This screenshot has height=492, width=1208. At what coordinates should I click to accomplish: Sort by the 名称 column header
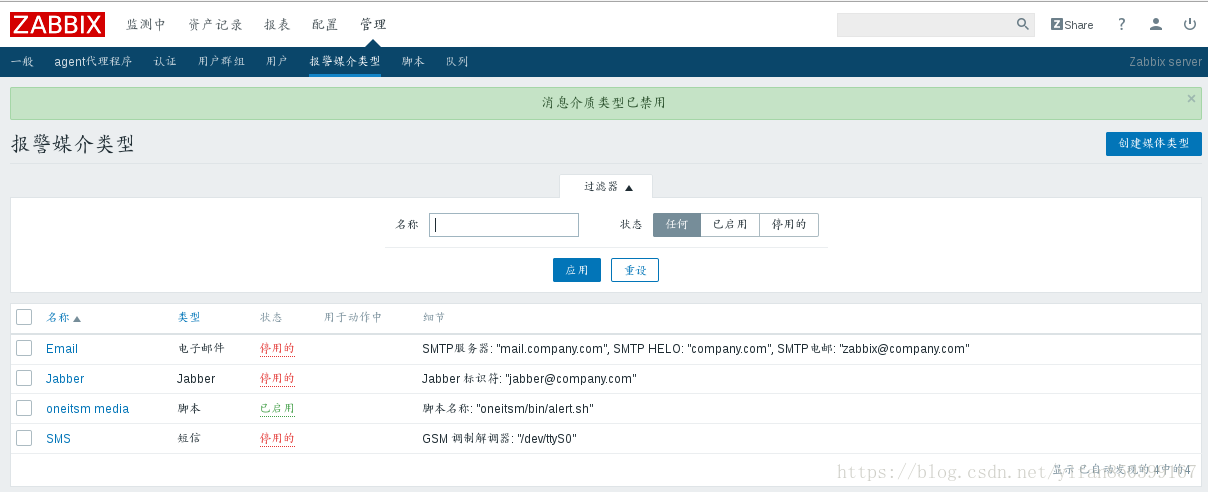click(x=63, y=317)
